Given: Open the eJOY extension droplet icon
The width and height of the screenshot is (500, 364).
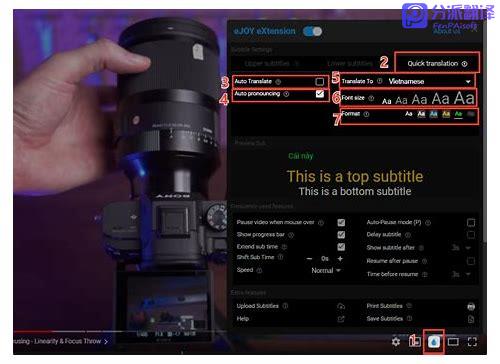Looking at the screenshot, I should point(434,342).
